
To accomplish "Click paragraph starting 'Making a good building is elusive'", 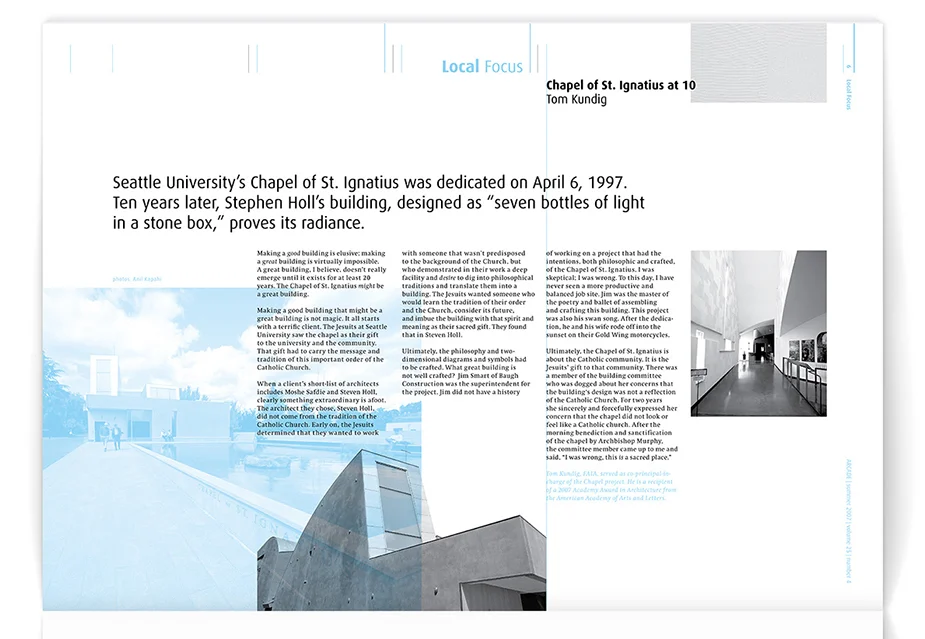I will (x=322, y=273).
